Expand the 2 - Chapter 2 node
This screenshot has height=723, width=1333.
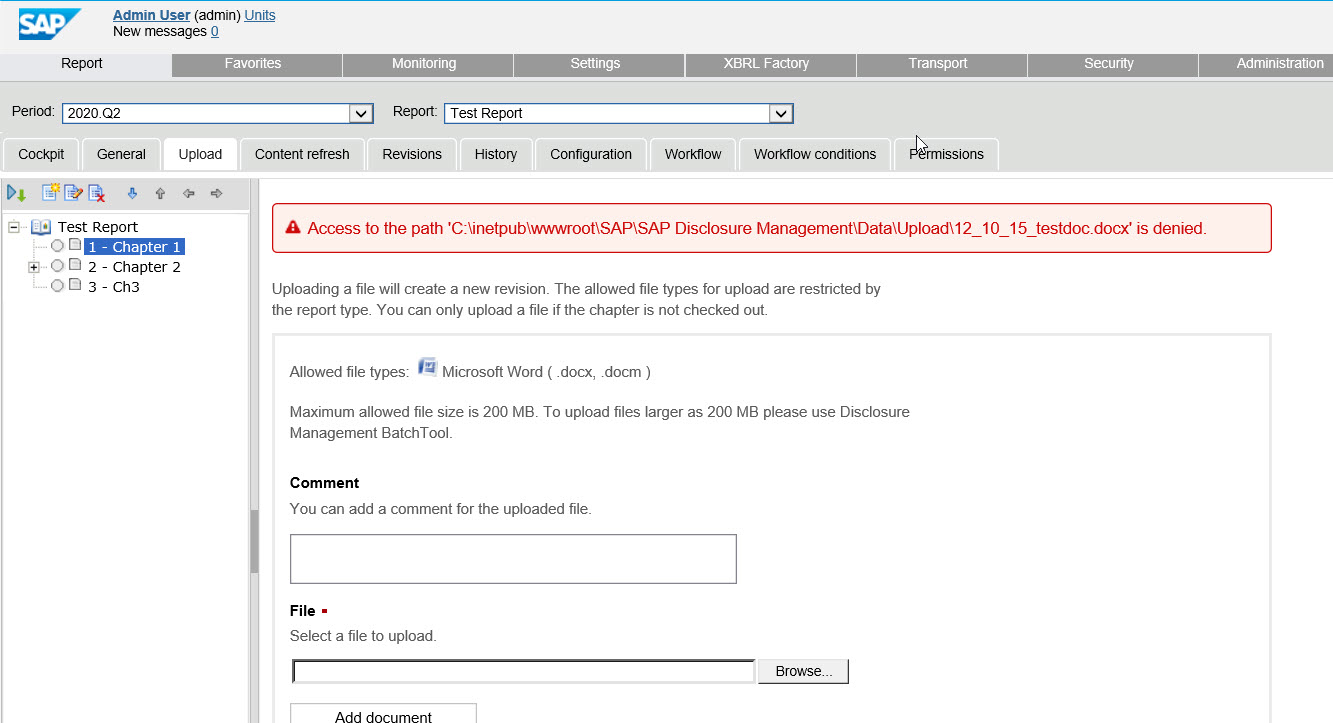coord(34,267)
